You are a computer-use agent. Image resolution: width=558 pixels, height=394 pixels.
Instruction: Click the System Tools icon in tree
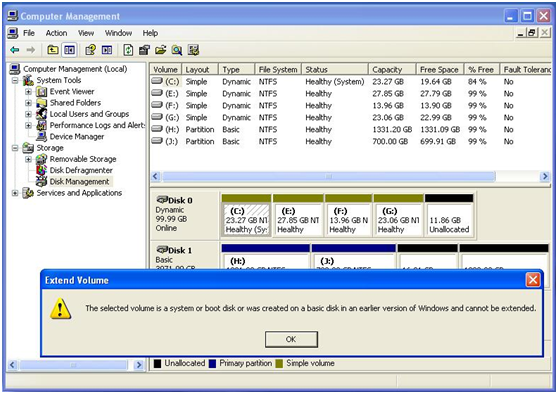pos(28,80)
